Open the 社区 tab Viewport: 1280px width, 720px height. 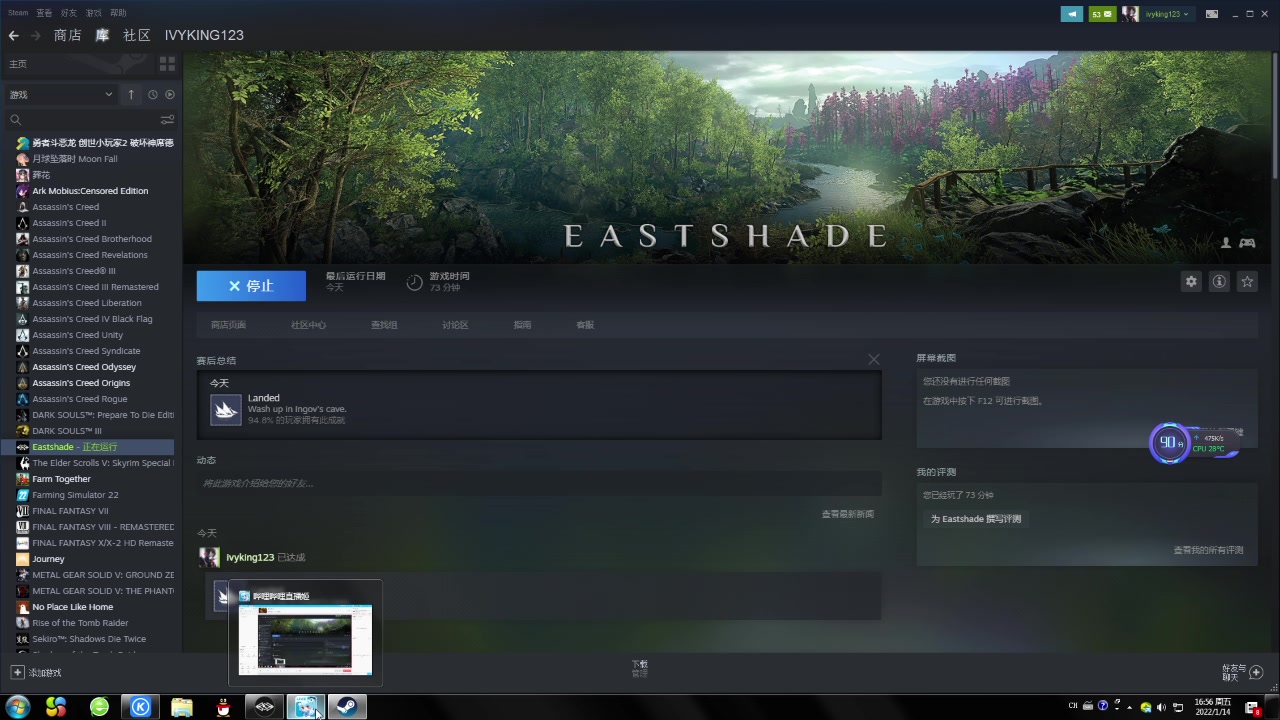pyautogui.click(x=136, y=35)
